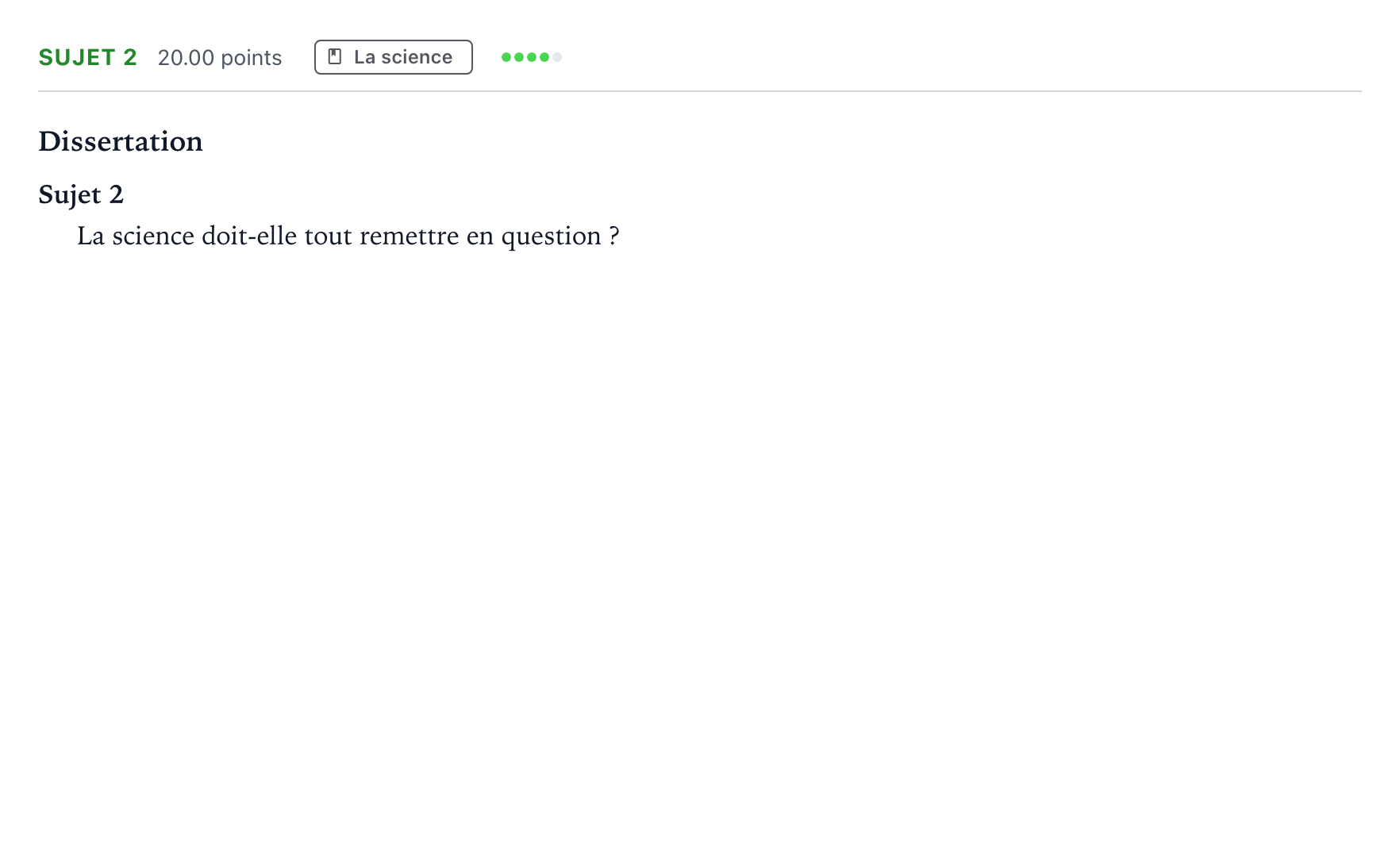Click the word La starting the question sentence
This screenshot has width=1400, height=849.
pyautogui.click(x=90, y=236)
